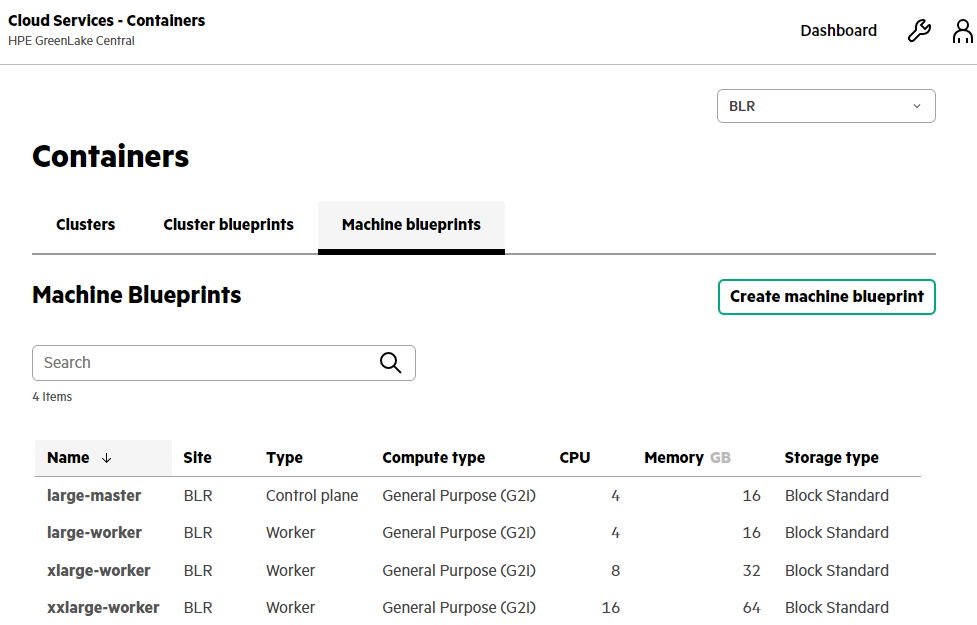This screenshot has height=625, width=977.
Task: Expand the BLR site dropdown
Action: 826,106
